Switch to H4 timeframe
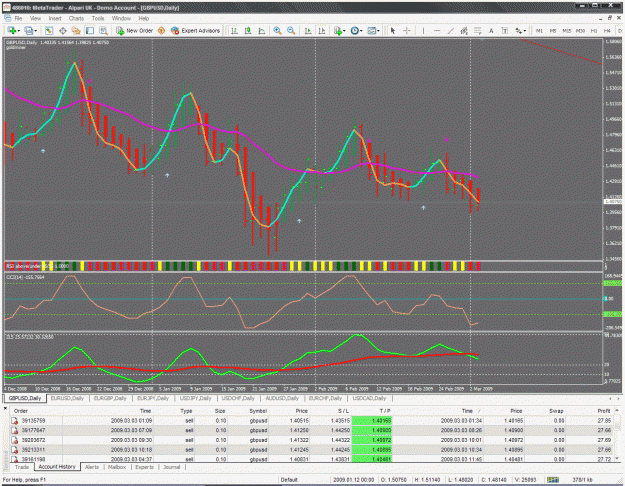Image resolution: width=625 pixels, height=486 pixels. [607, 31]
